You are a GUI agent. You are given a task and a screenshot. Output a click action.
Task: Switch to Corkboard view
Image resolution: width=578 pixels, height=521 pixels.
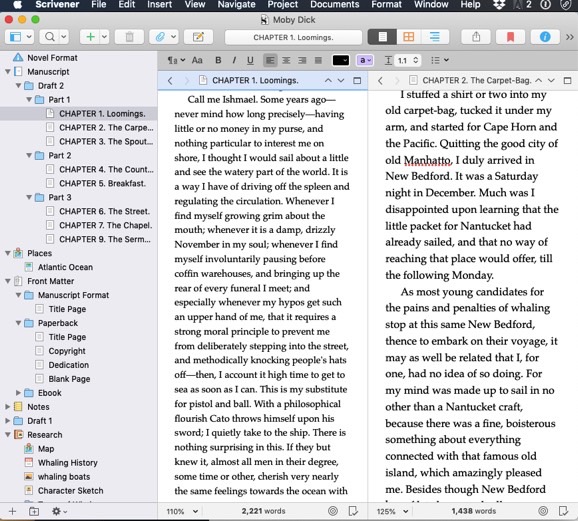point(408,37)
